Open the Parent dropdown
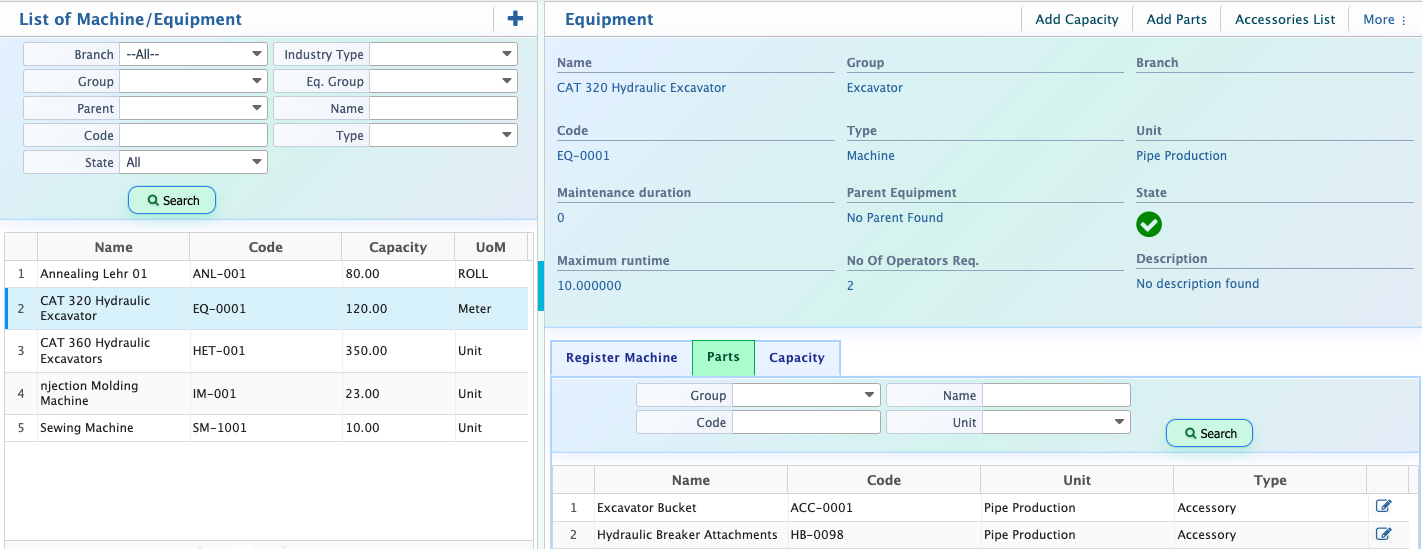1422x549 pixels. click(x=193, y=108)
